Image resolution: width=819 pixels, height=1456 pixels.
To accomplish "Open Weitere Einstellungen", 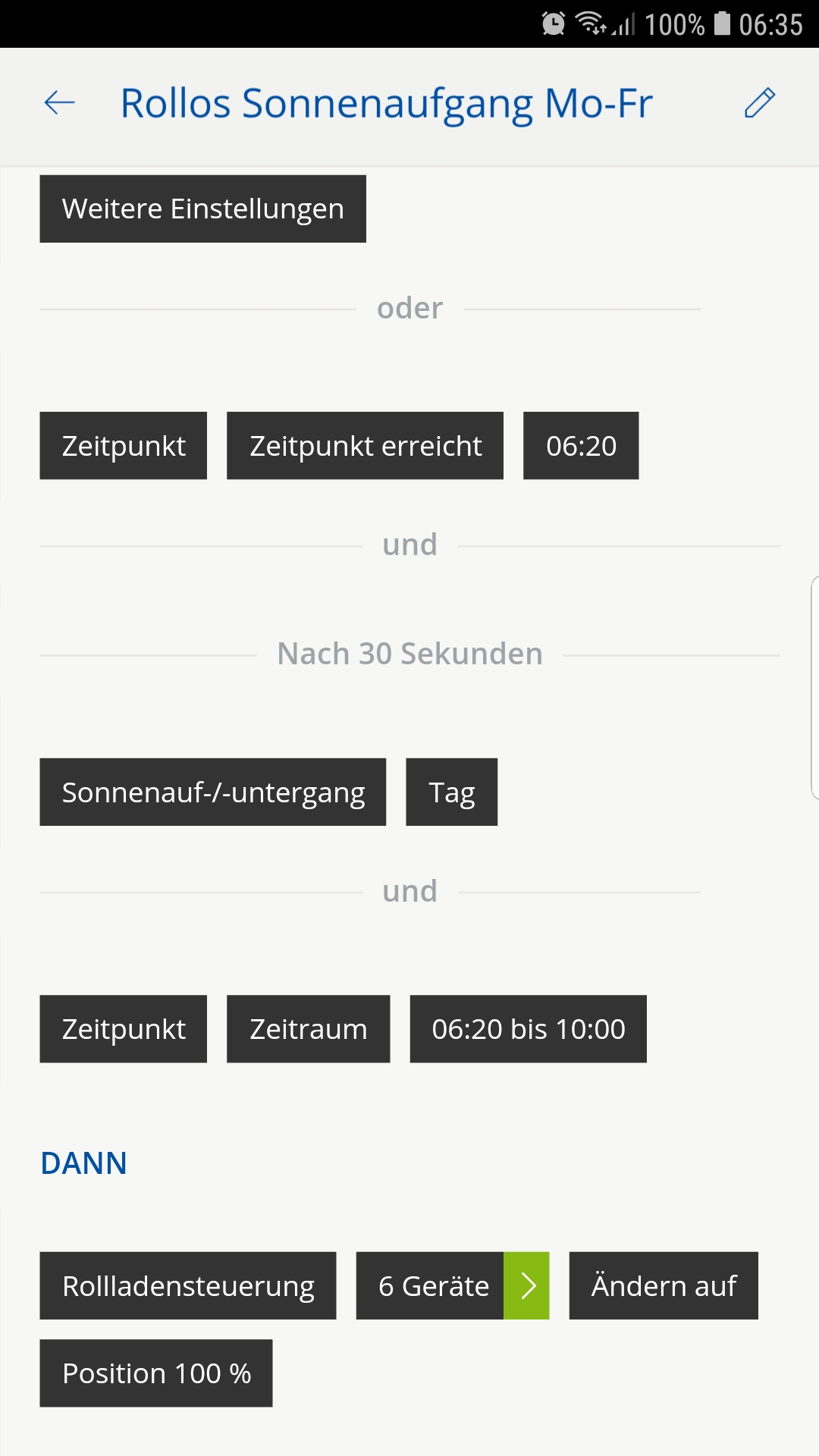I will (x=202, y=209).
